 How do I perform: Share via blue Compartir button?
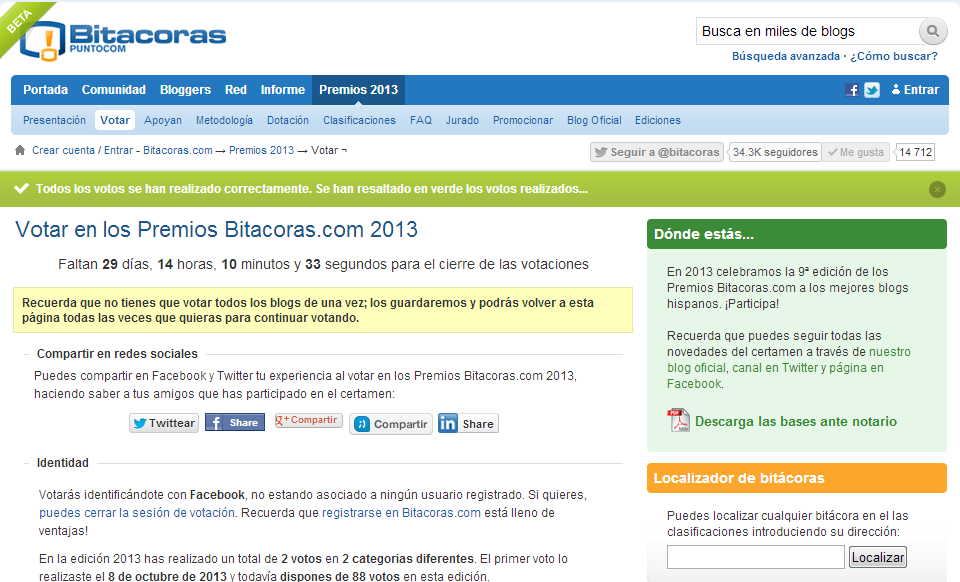point(391,424)
